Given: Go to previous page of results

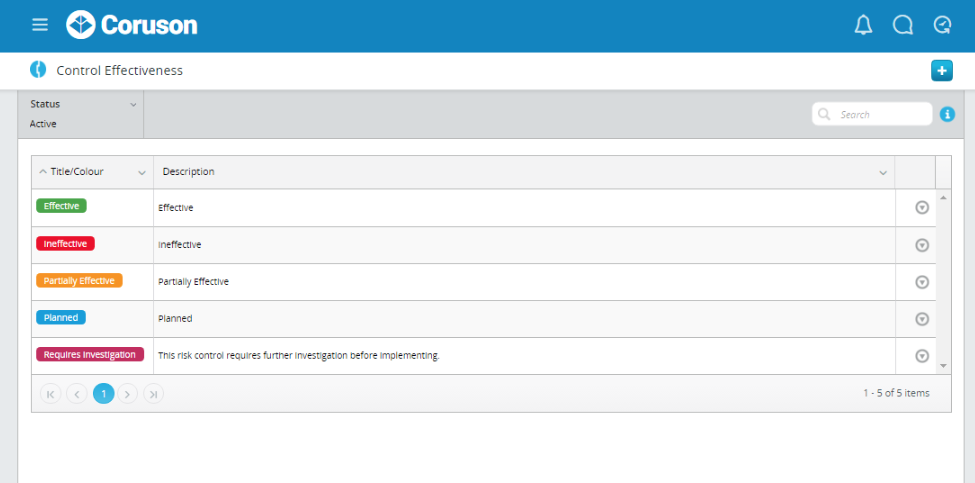Looking at the screenshot, I should tap(76, 393).
